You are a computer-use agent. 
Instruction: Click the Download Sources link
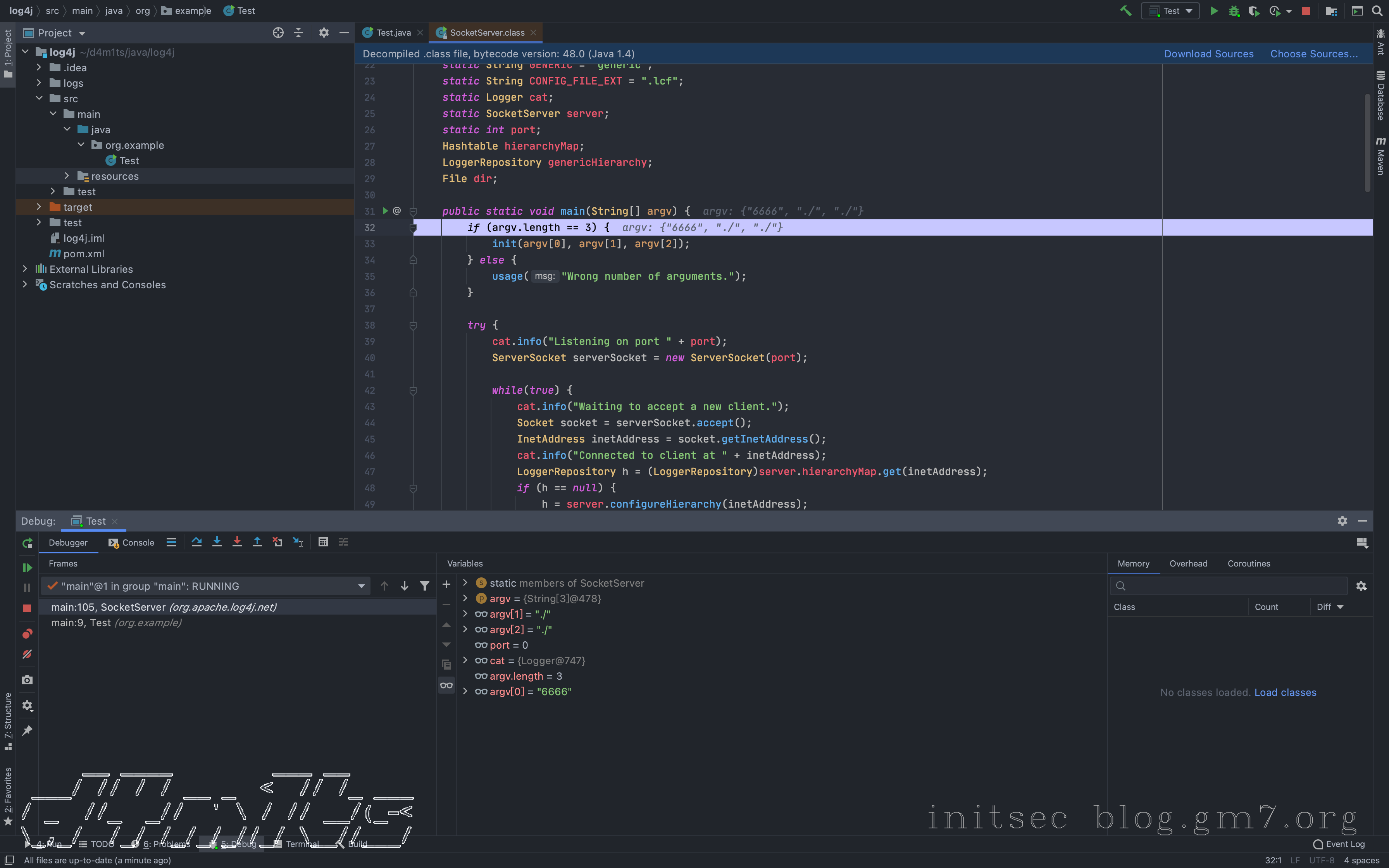pos(1208,54)
